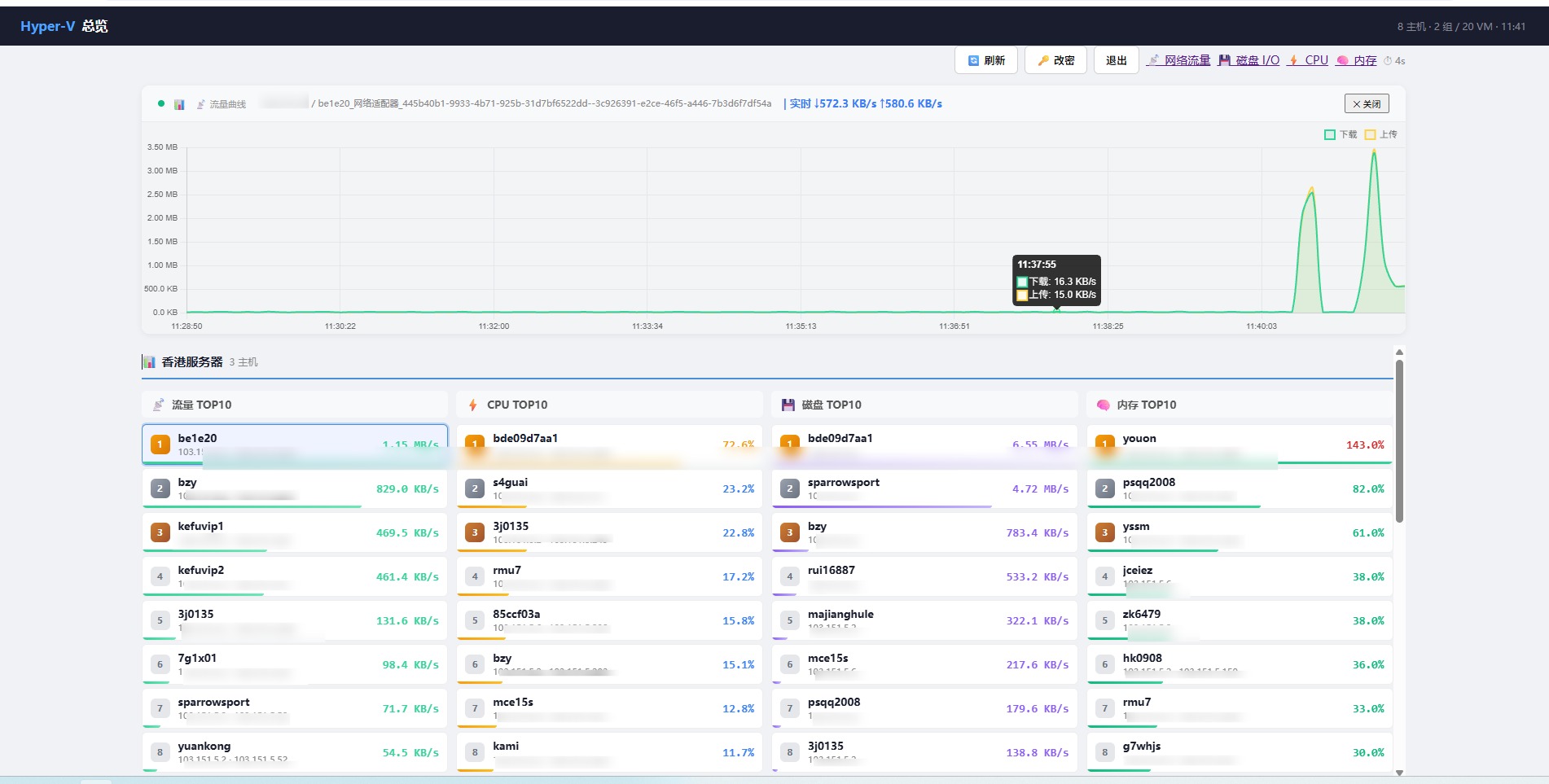Toggle the 上传 series in chart legend

coord(1381,134)
